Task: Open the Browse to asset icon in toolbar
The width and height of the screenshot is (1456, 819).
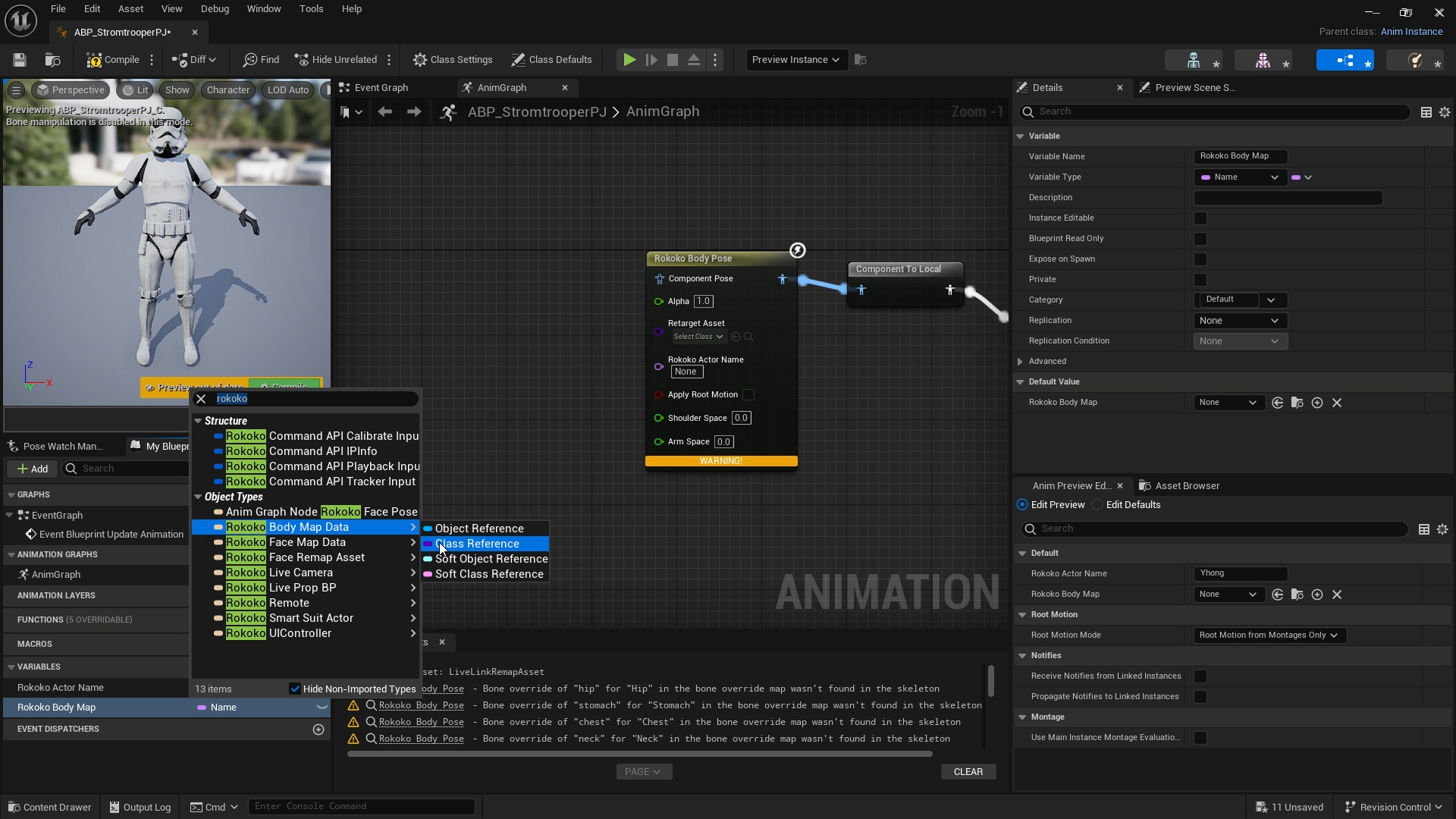Action: [x=52, y=60]
